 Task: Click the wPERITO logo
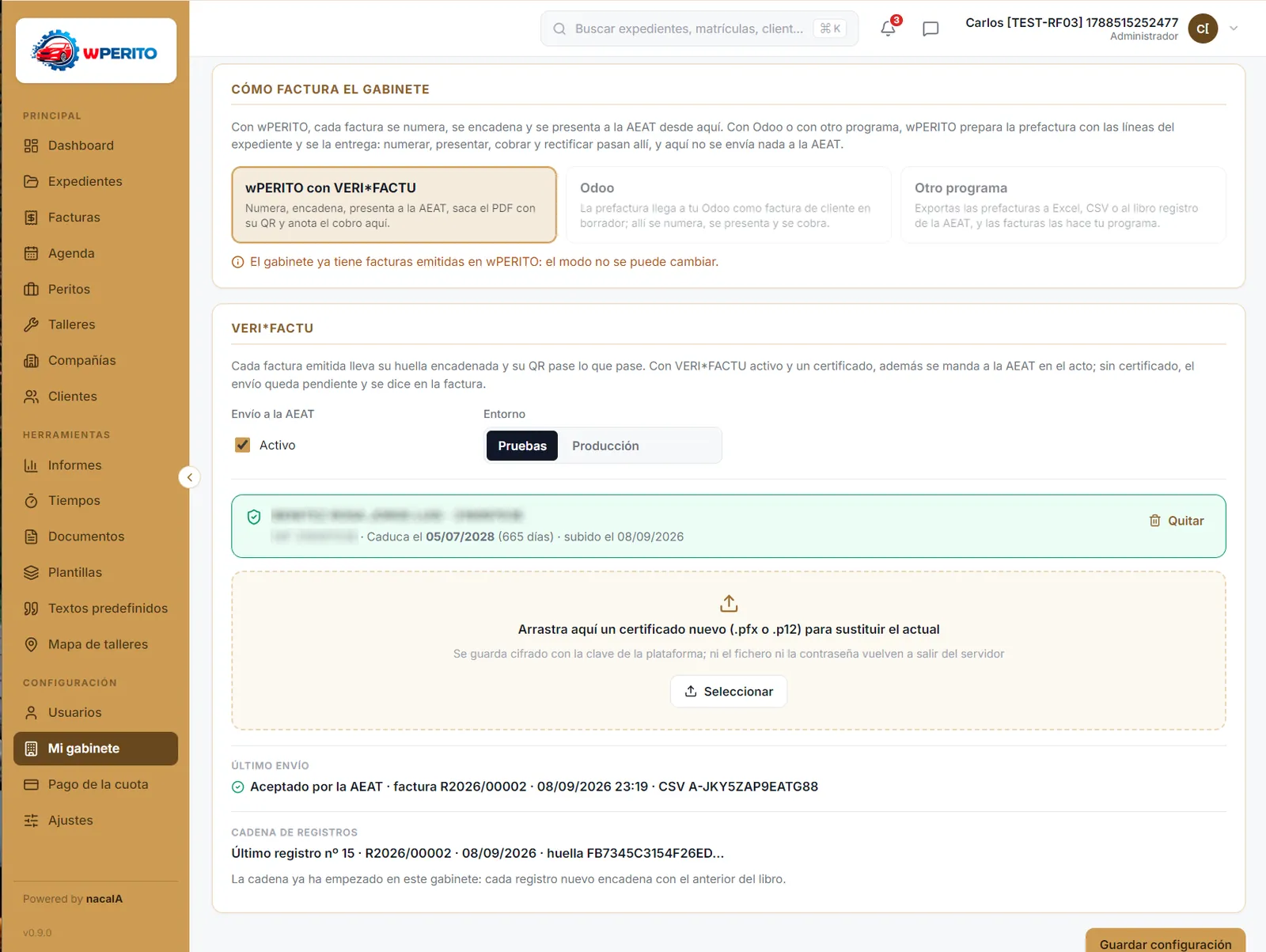(x=96, y=51)
